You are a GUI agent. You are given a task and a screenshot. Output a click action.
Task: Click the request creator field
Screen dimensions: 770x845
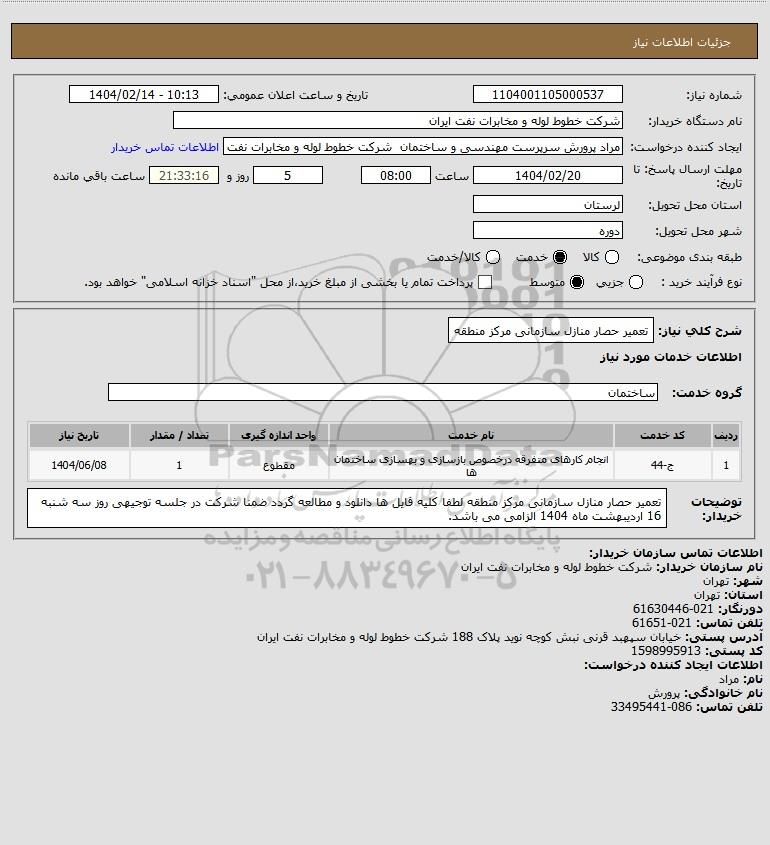(x=423, y=147)
